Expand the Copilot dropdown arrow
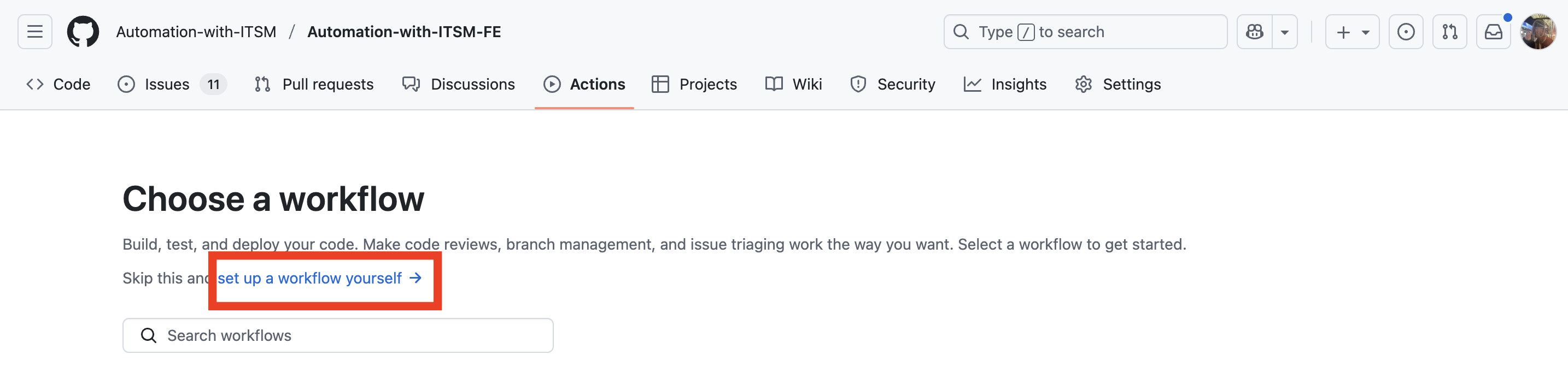 click(x=1284, y=32)
